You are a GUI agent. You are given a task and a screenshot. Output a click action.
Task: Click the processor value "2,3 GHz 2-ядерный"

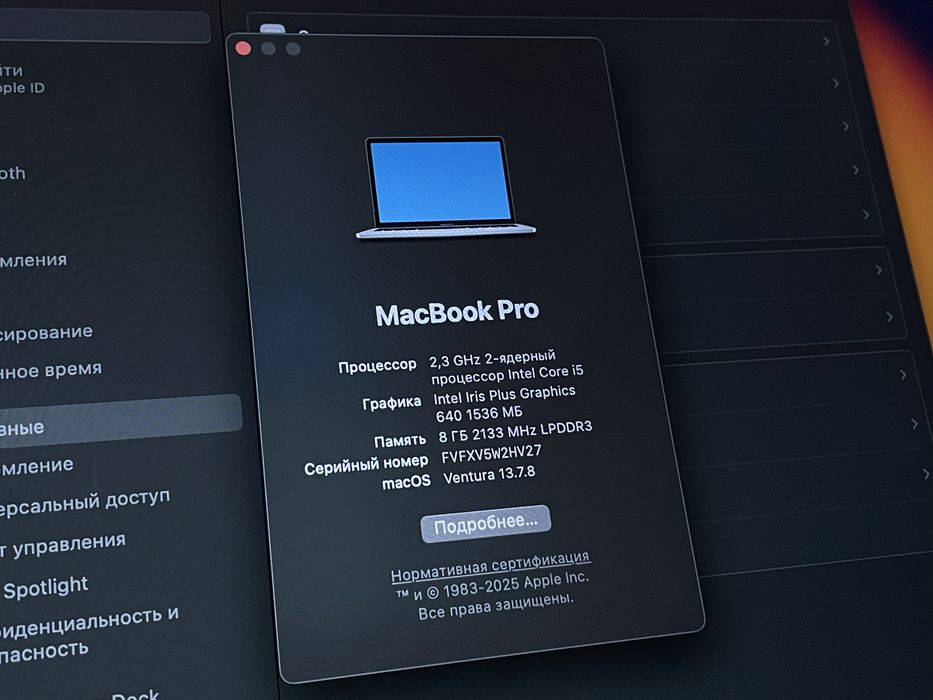click(492, 358)
